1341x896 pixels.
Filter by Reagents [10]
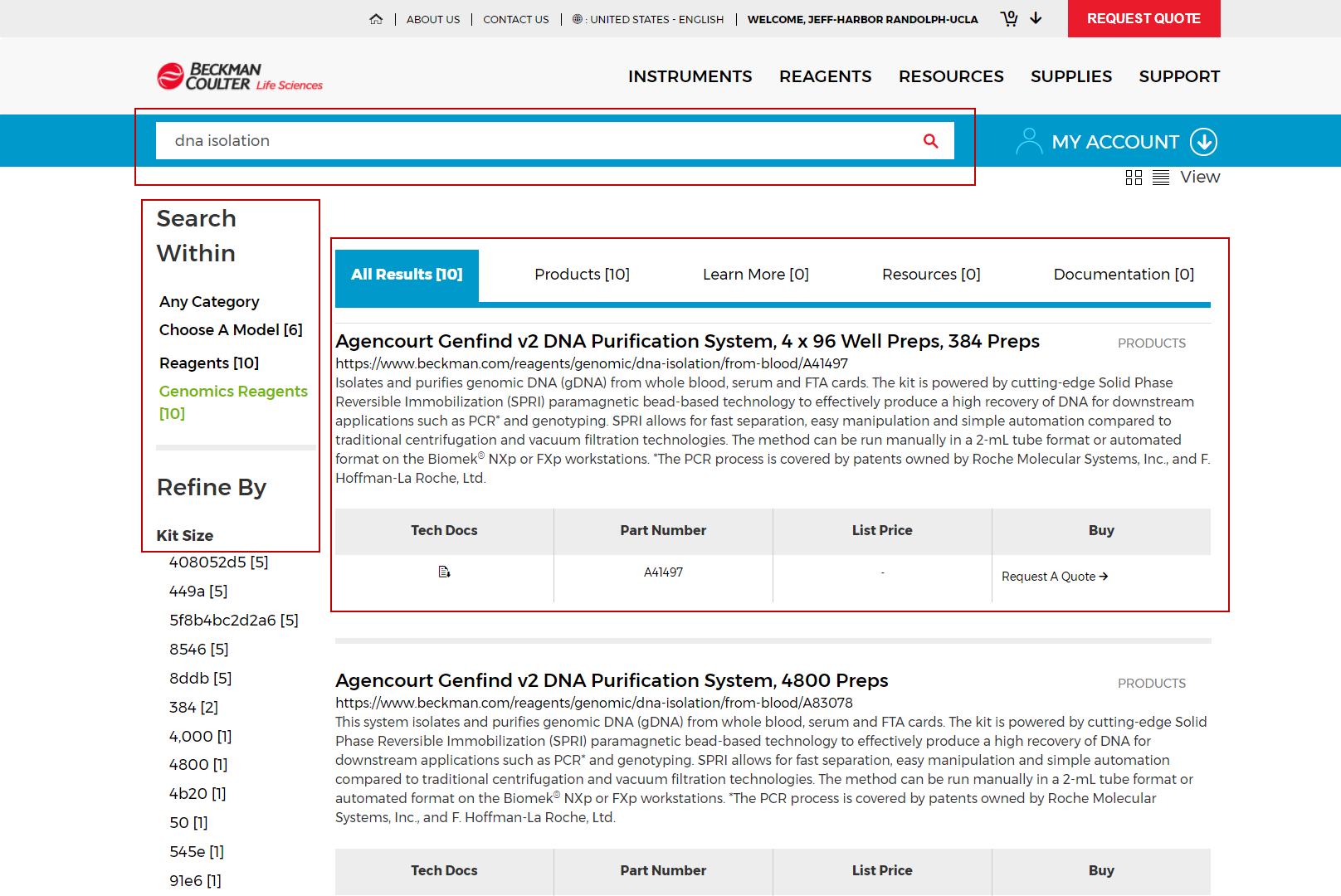tap(209, 363)
